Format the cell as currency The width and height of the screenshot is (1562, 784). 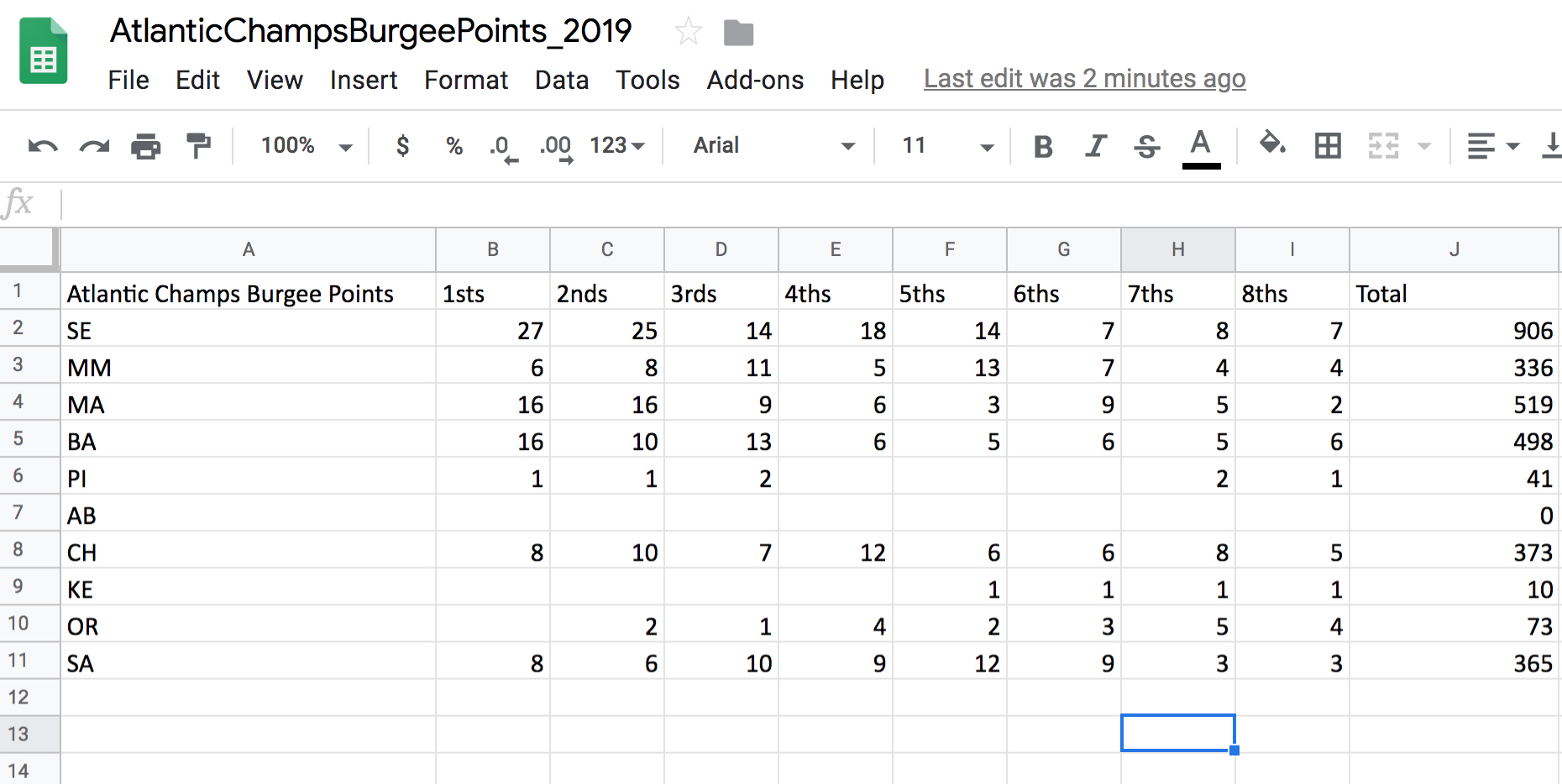pyautogui.click(x=403, y=146)
